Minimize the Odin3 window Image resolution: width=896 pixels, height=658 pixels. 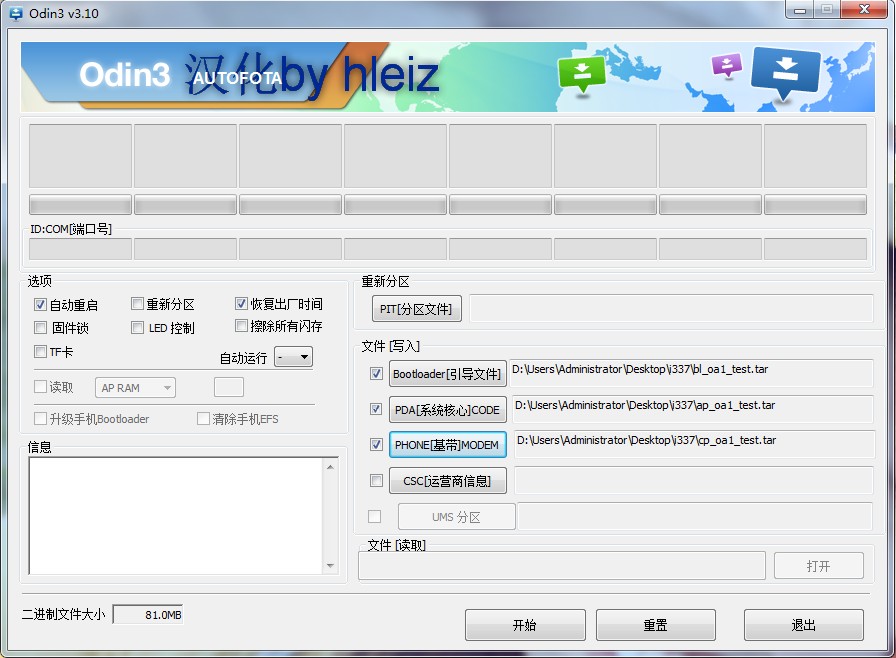pyautogui.click(x=800, y=10)
